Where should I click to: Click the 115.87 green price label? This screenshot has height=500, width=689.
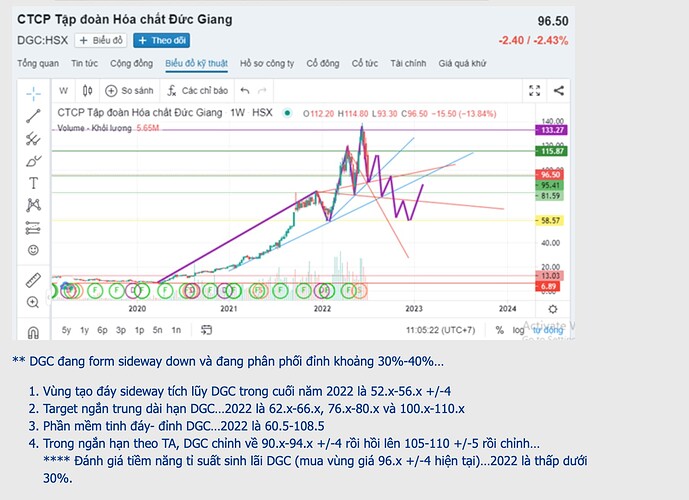click(551, 151)
